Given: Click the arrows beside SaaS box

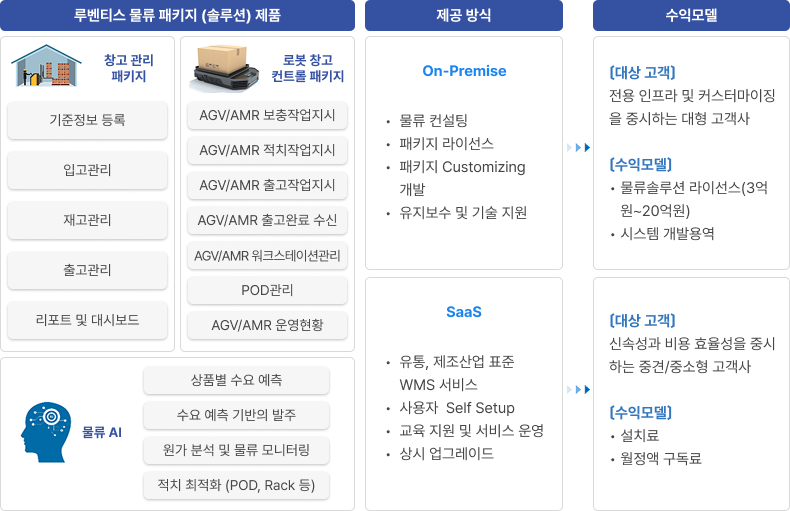Looking at the screenshot, I should click(x=578, y=389).
